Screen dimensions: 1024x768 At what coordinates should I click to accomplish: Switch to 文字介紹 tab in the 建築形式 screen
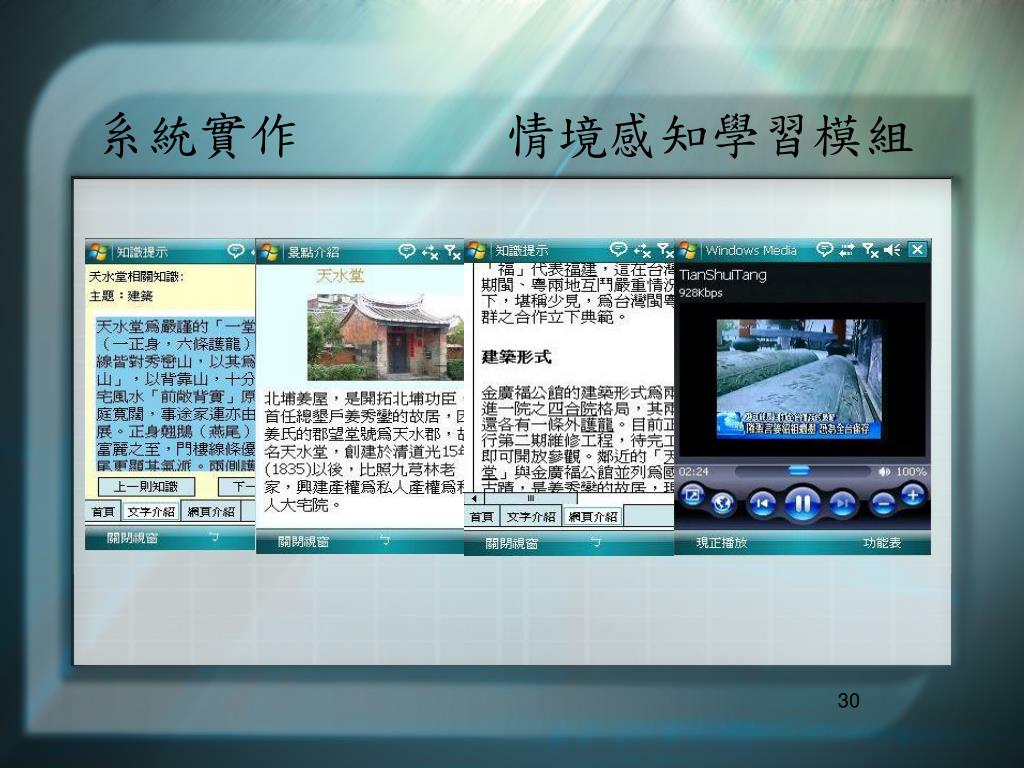coord(531,517)
